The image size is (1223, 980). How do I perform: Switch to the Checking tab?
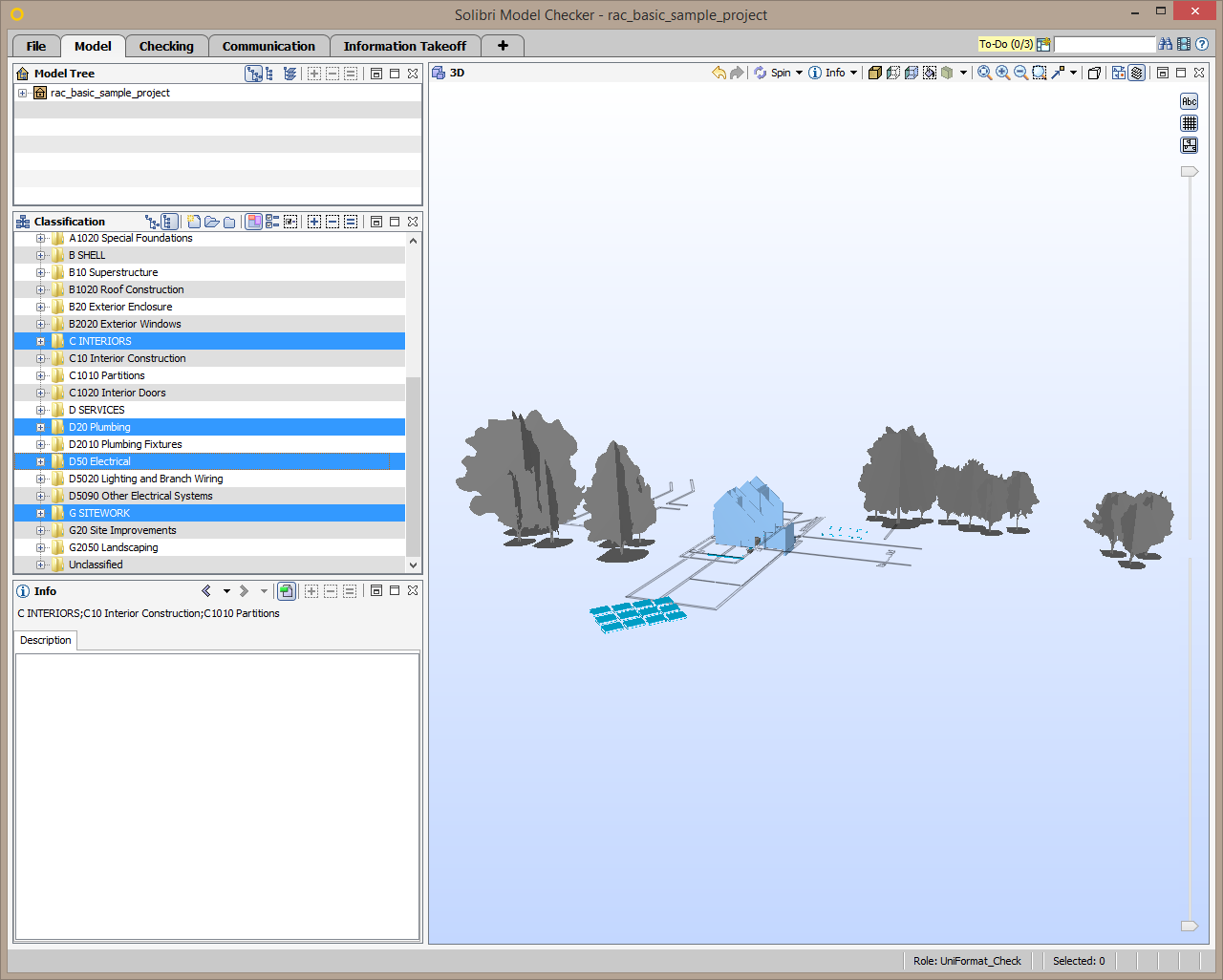point(166,46)
